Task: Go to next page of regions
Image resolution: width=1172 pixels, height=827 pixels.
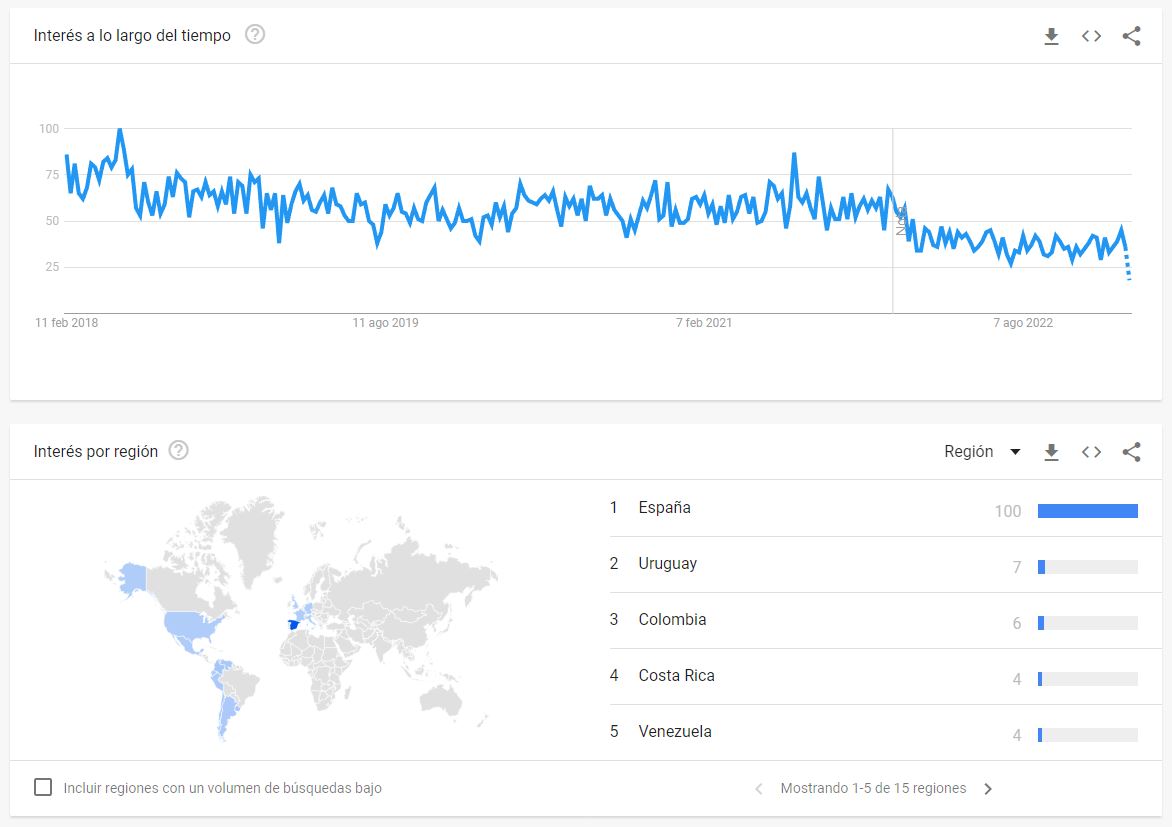Action: point(988,789)
